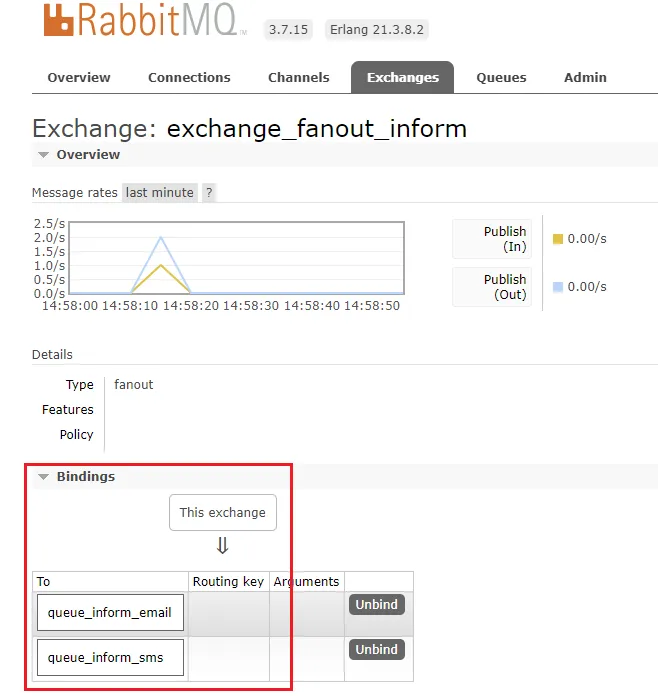This screenshot has height=696, width=658.
Task: Switch to the Connections tab
Action: coord(189,77)
